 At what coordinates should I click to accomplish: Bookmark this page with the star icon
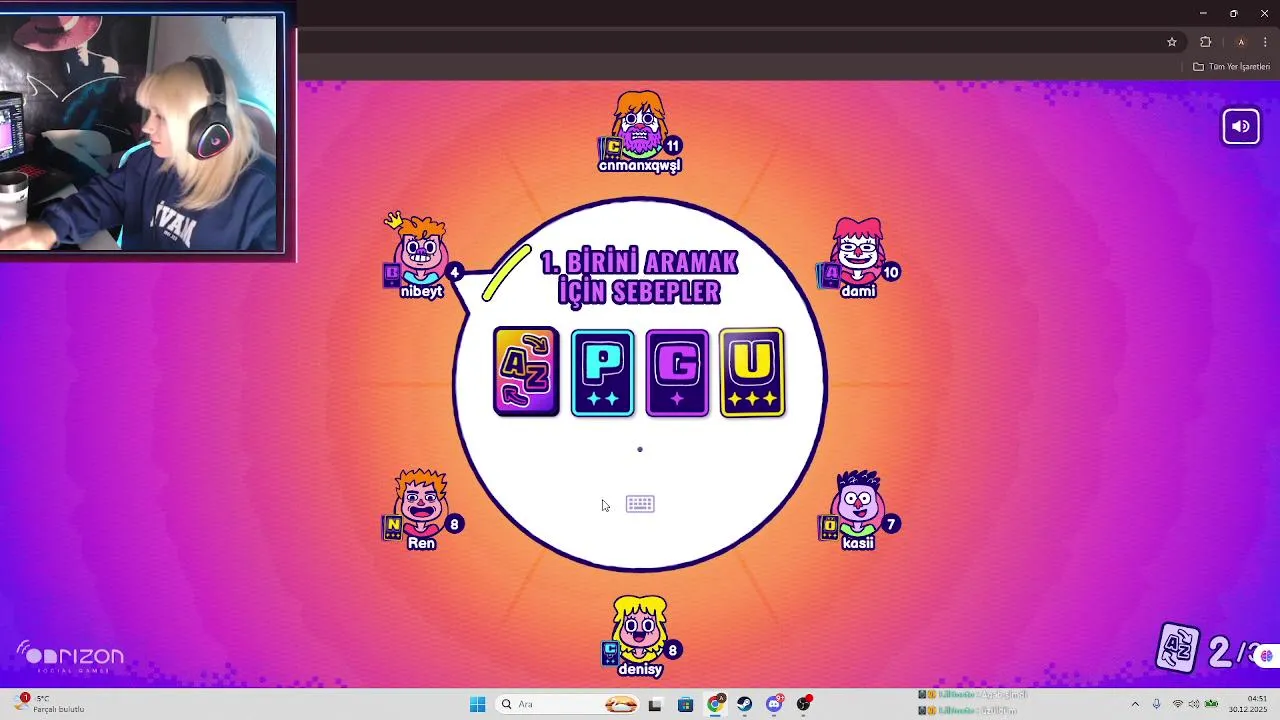pos(1172,42)
